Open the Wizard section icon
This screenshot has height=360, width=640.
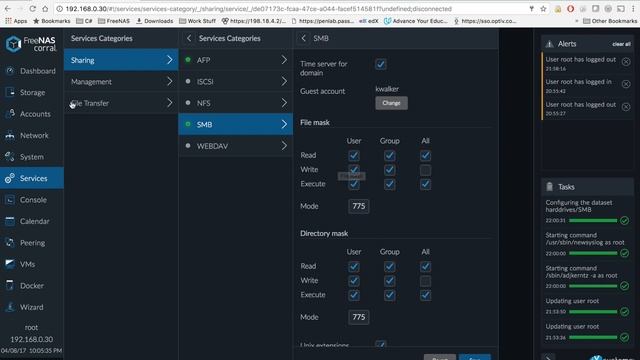click(x=10, y=307)
